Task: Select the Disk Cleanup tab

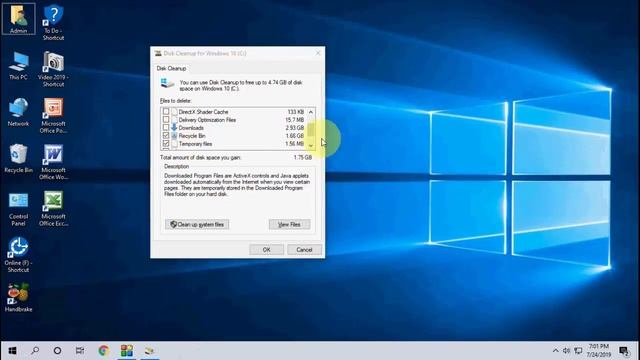Action: [x=171, y=68]
